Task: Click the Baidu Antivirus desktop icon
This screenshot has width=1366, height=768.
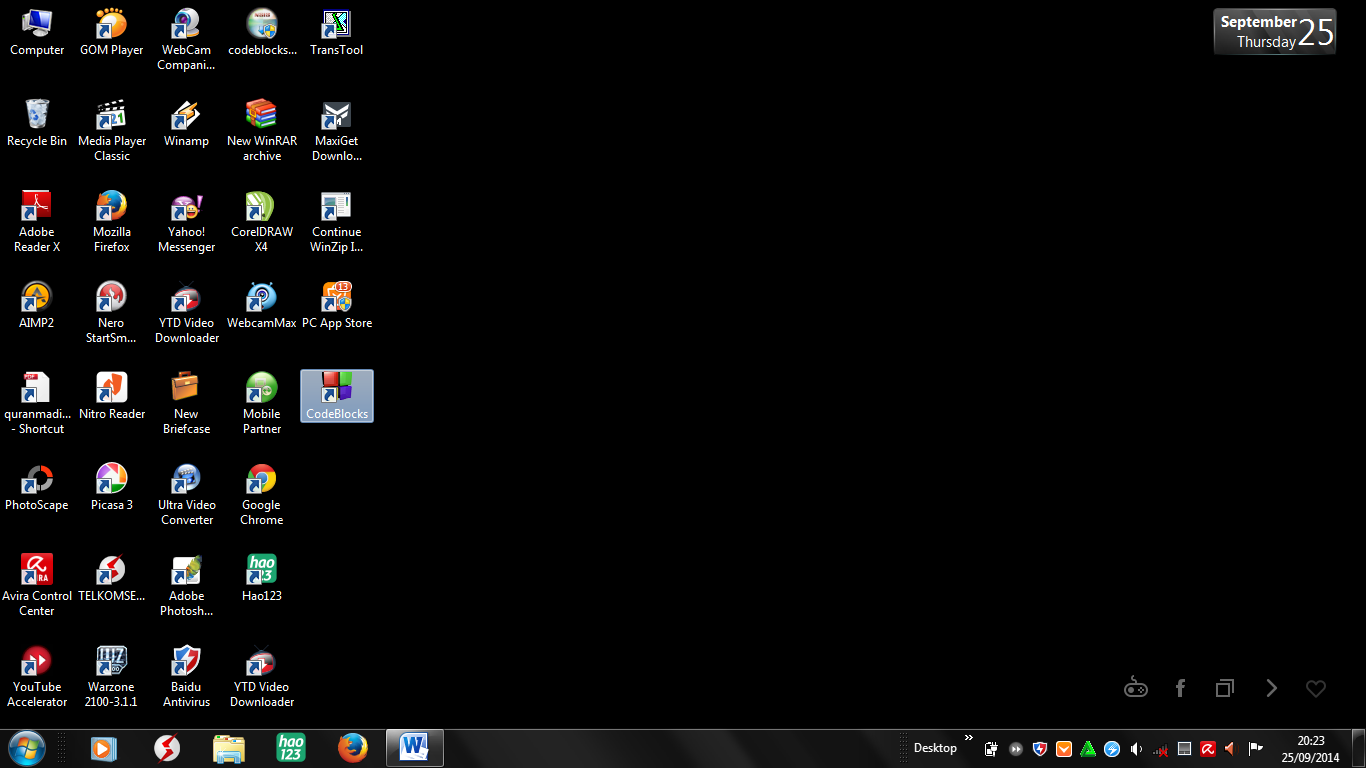Action: click(x=187, y=677)
